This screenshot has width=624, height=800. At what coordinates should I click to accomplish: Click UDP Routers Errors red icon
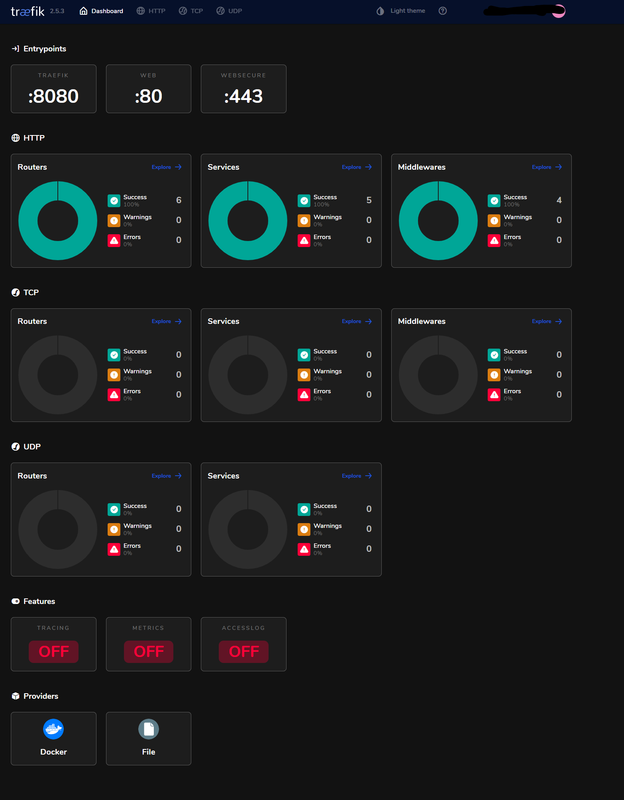[114, 549]
